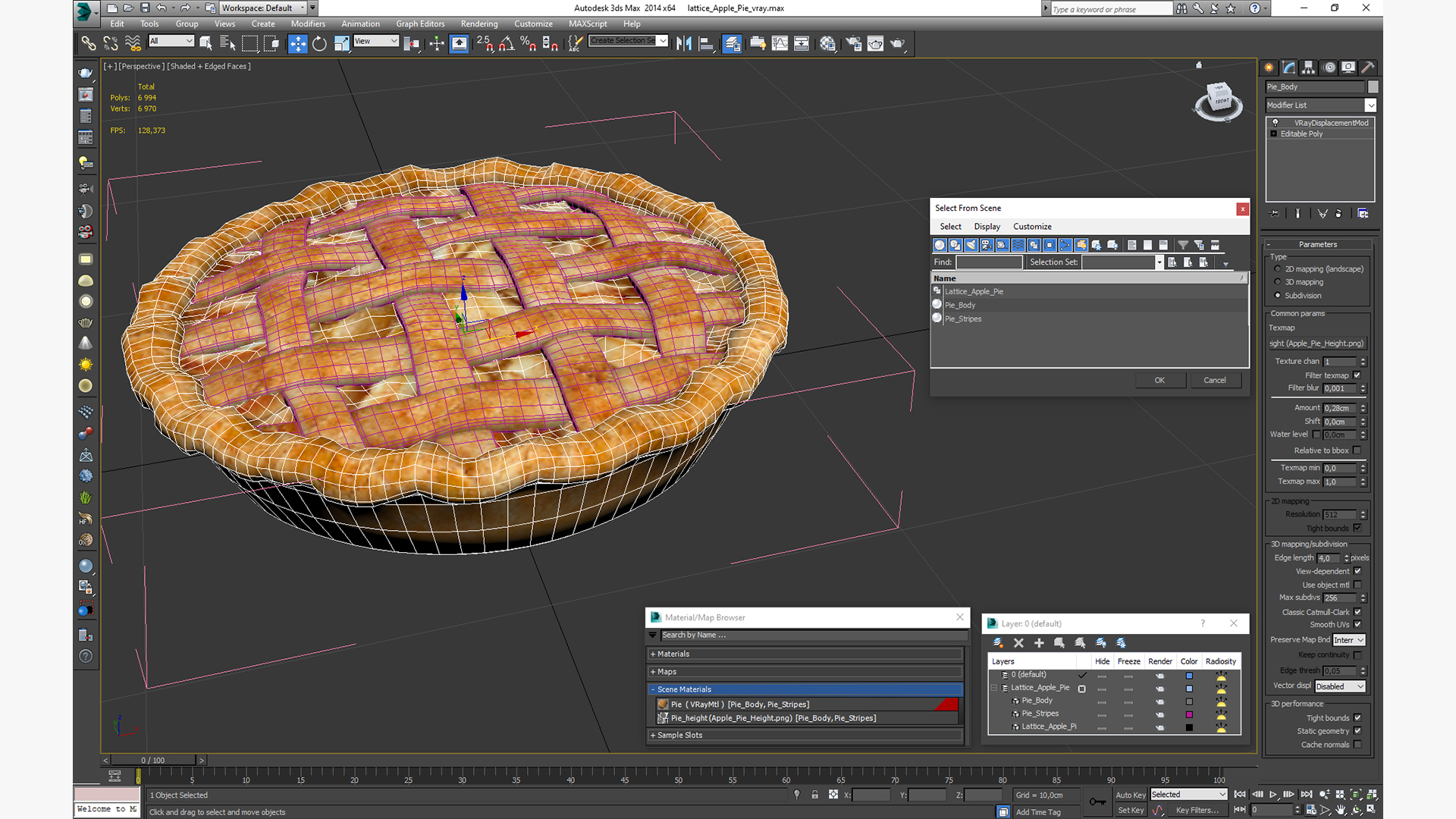The image size is (1456, 819).
Task: Open Display menu in Select From Scene
Action: pyautogui.click(x=987, y=227)
